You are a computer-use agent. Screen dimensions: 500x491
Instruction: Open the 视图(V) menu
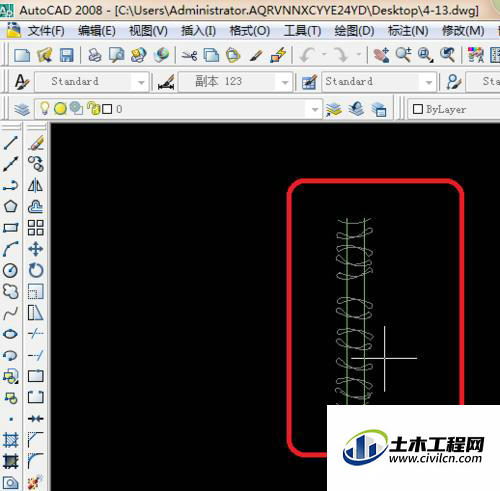(x=148, y=31)
